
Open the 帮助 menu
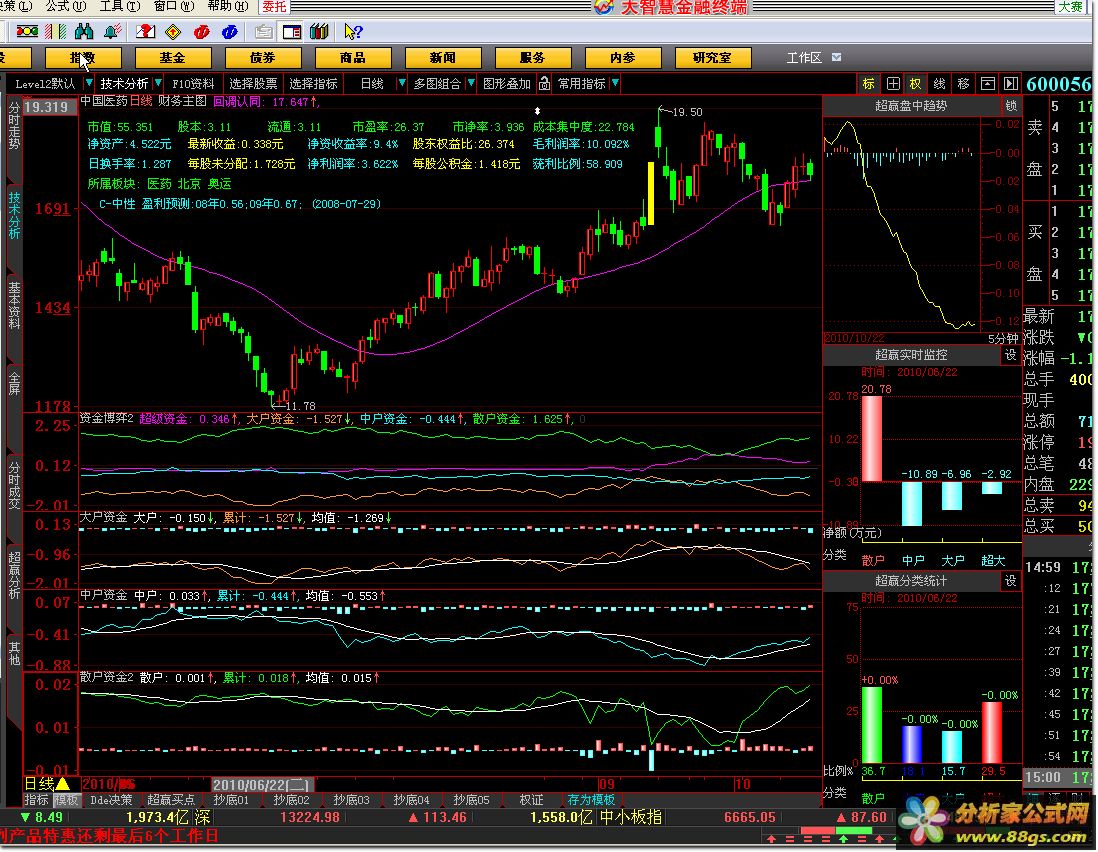point(228,6)
